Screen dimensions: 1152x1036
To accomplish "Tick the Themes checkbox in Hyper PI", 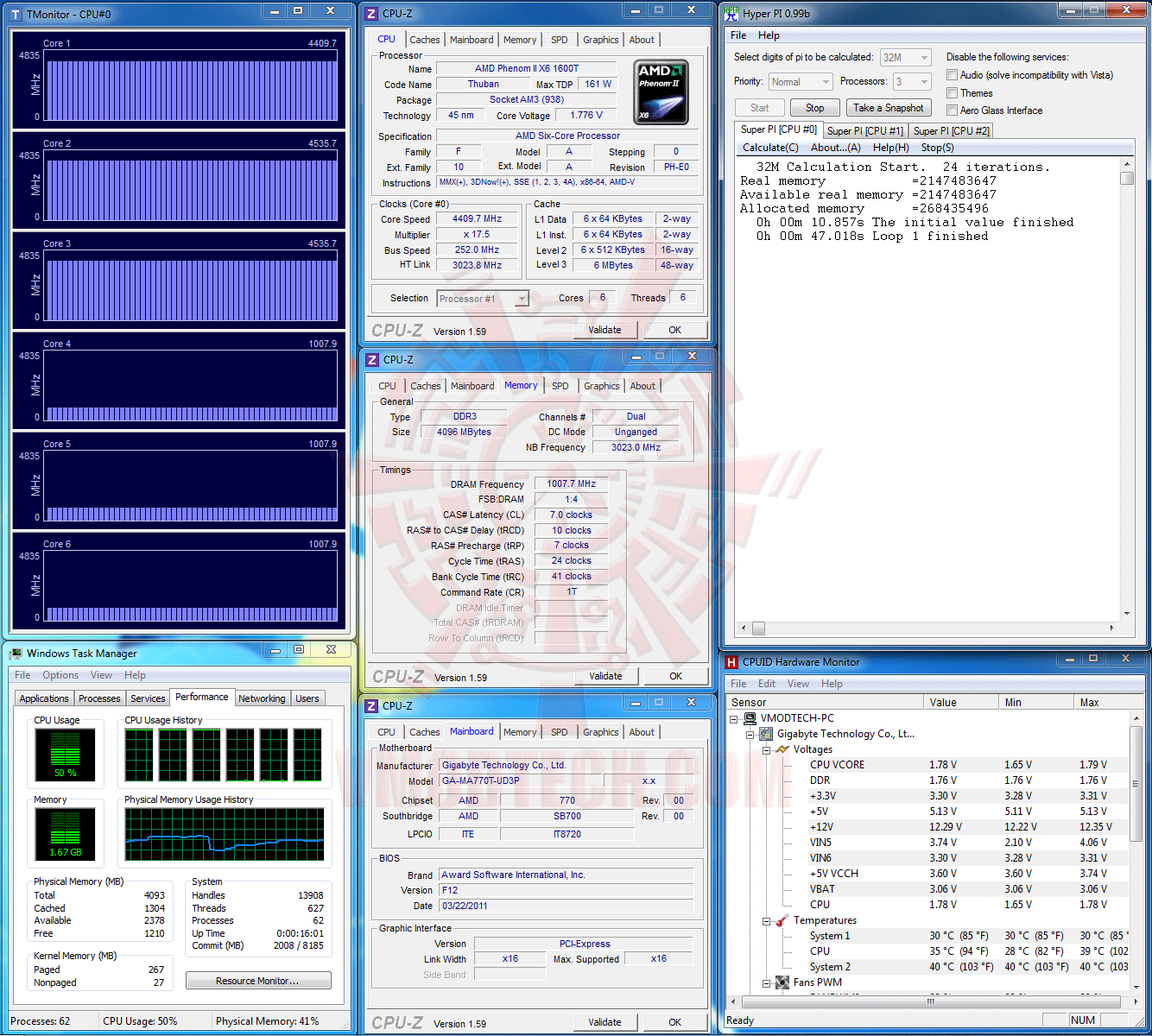I will pyautogui.click(x=952, y=93).
